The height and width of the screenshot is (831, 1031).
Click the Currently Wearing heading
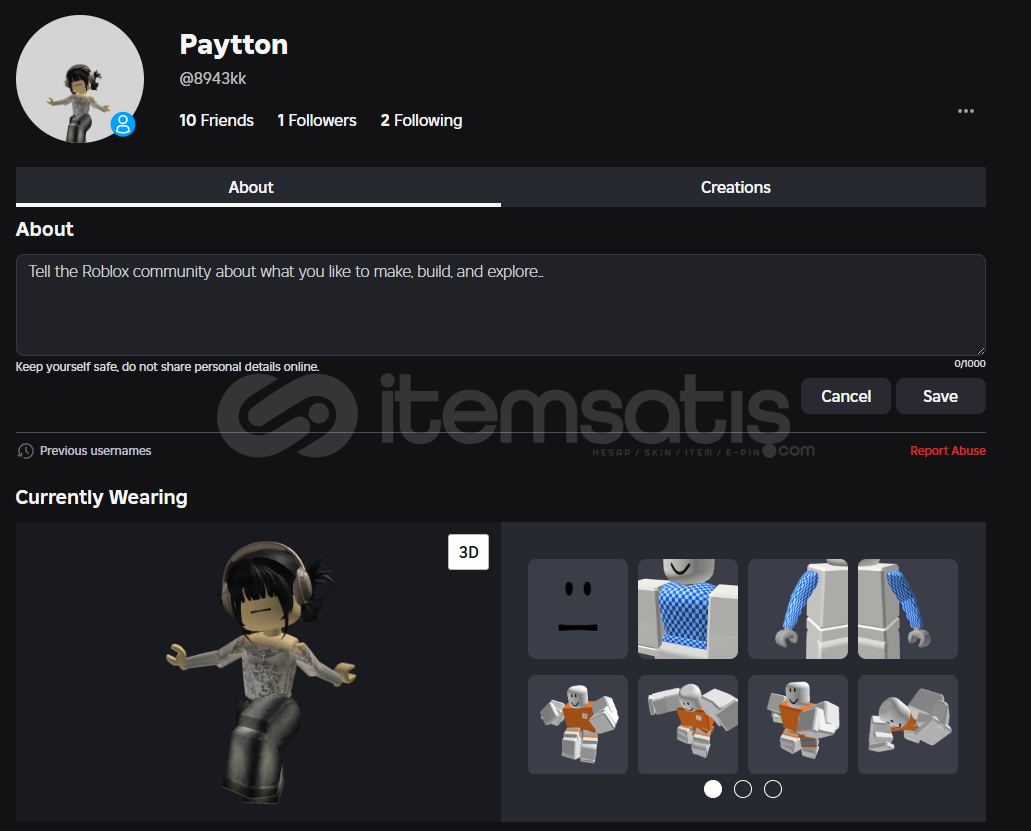[101, 498]
